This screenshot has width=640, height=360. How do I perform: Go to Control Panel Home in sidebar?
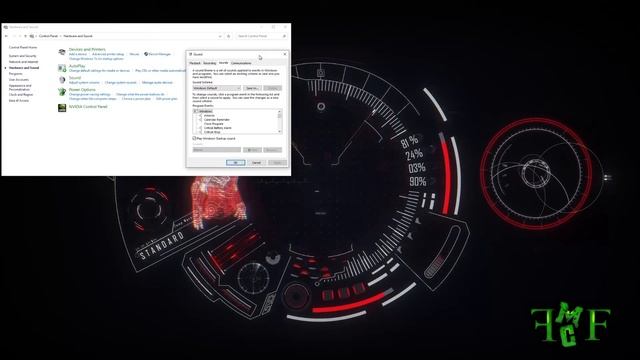coord(23,48)
